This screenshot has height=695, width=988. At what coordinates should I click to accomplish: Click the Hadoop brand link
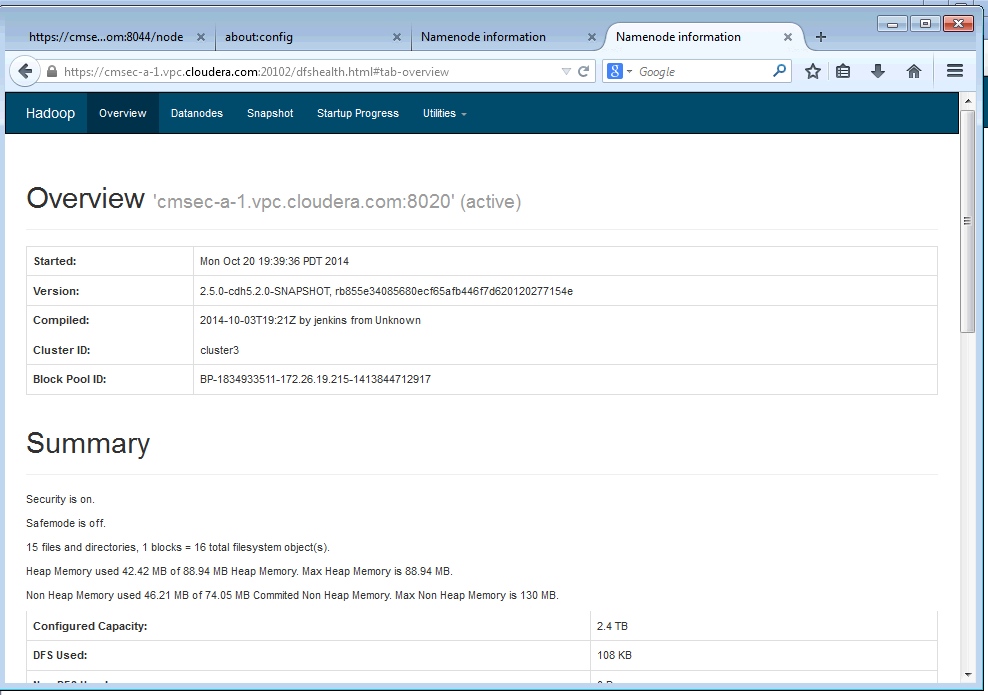(x=50, y=113)
